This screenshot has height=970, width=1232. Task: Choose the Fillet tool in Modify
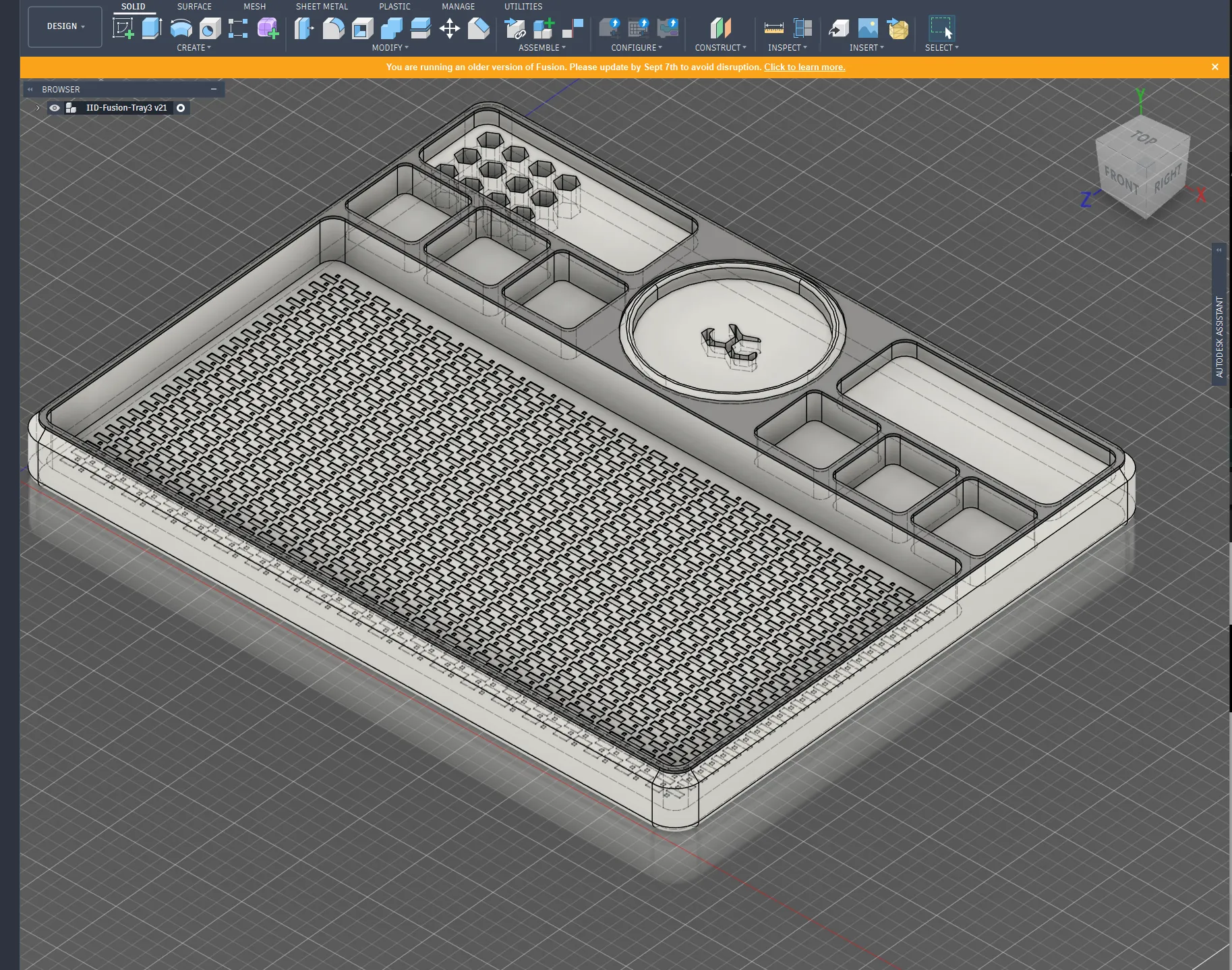click(x=333, y=28)
